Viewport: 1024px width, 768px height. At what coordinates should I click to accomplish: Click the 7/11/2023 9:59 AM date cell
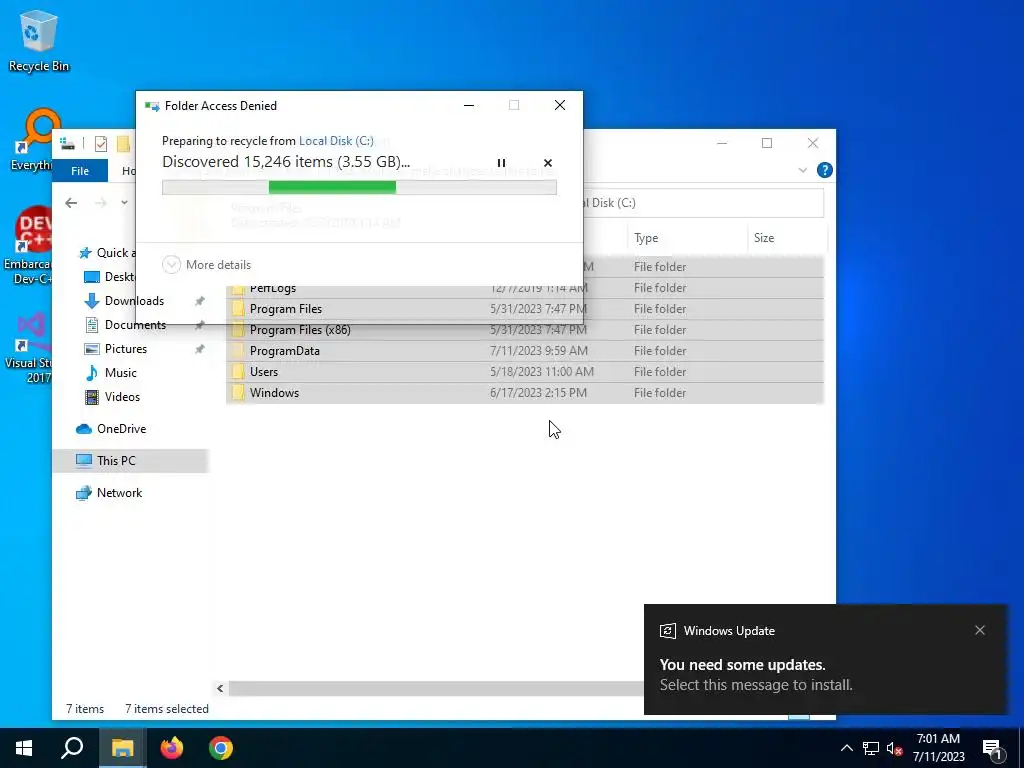[x=539, y=351]
